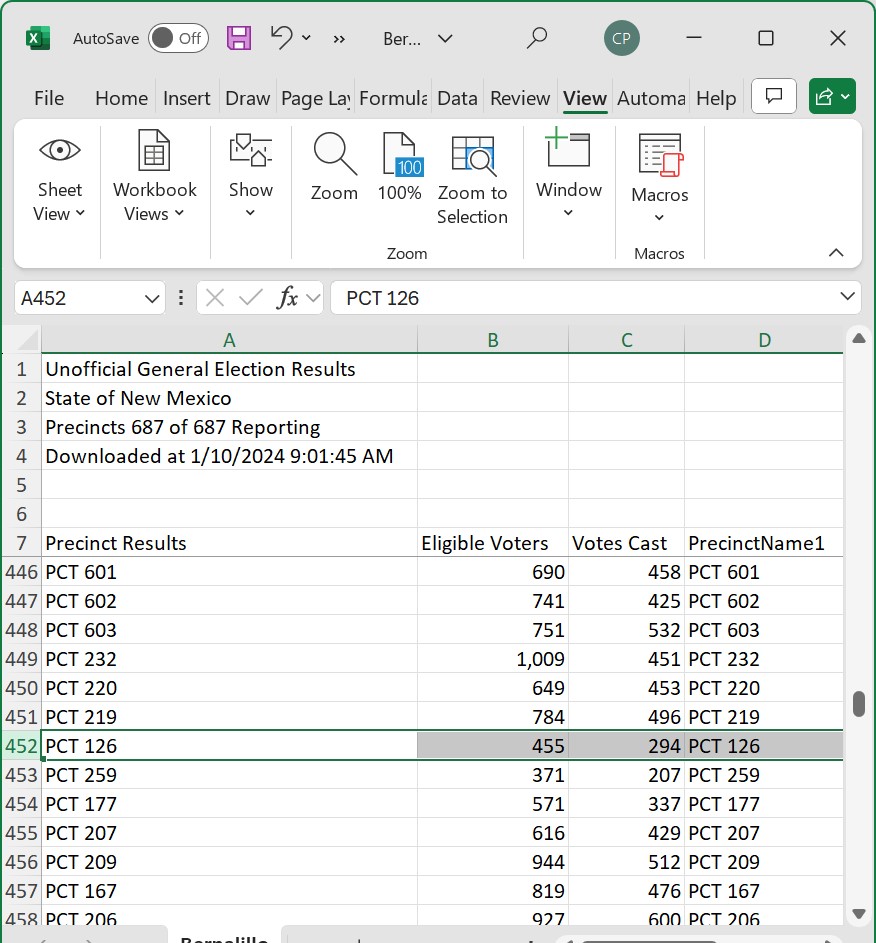Switch to the Home tab
The image size is (876, 943).
[121, 98]
